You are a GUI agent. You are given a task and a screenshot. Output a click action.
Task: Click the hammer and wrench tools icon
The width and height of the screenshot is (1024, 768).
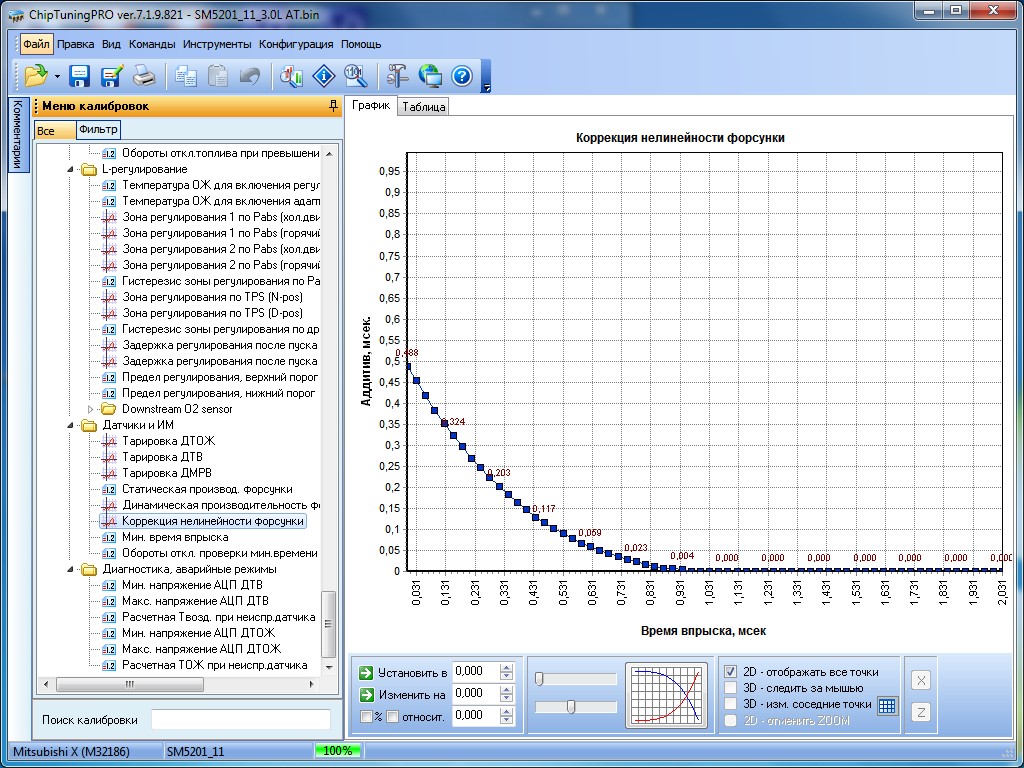point(397,76)
